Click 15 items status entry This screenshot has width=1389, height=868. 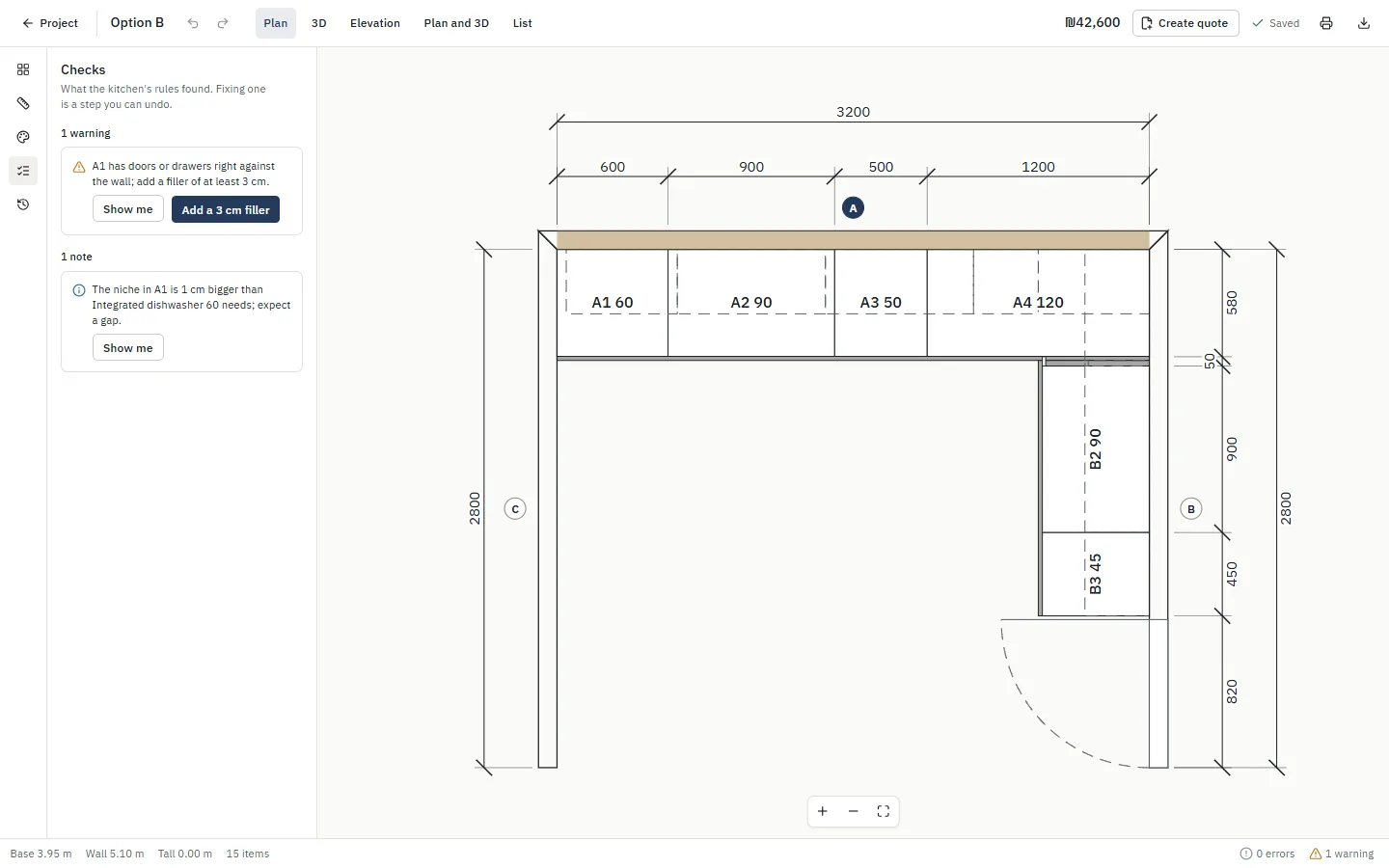coord(248,854)
